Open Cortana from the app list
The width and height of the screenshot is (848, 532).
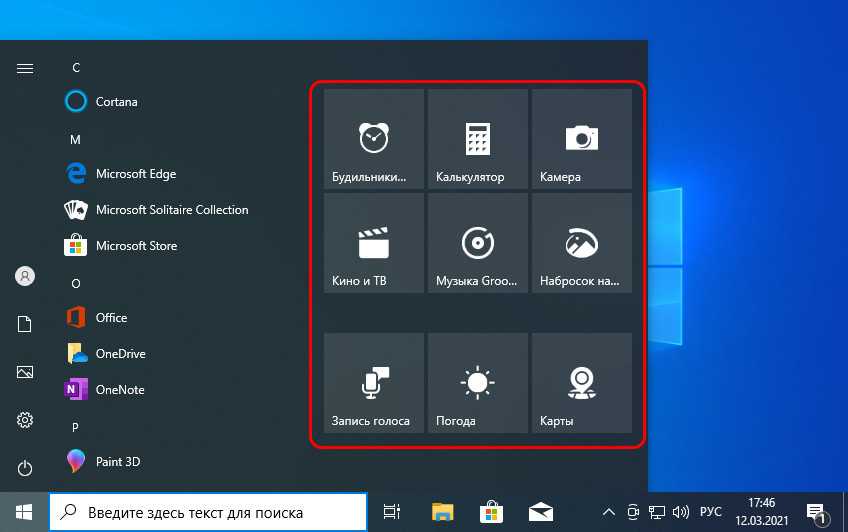coord(116,102)
